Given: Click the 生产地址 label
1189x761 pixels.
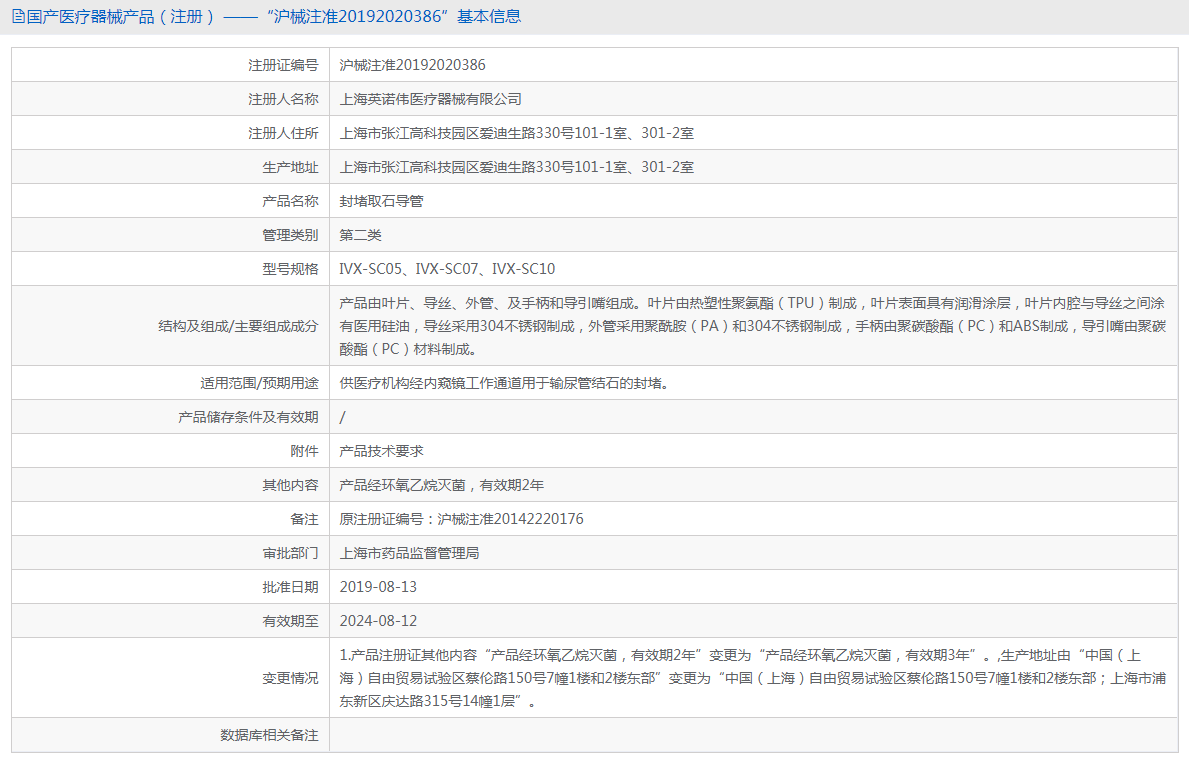Looking at the screenshot, I should (290, 168).
